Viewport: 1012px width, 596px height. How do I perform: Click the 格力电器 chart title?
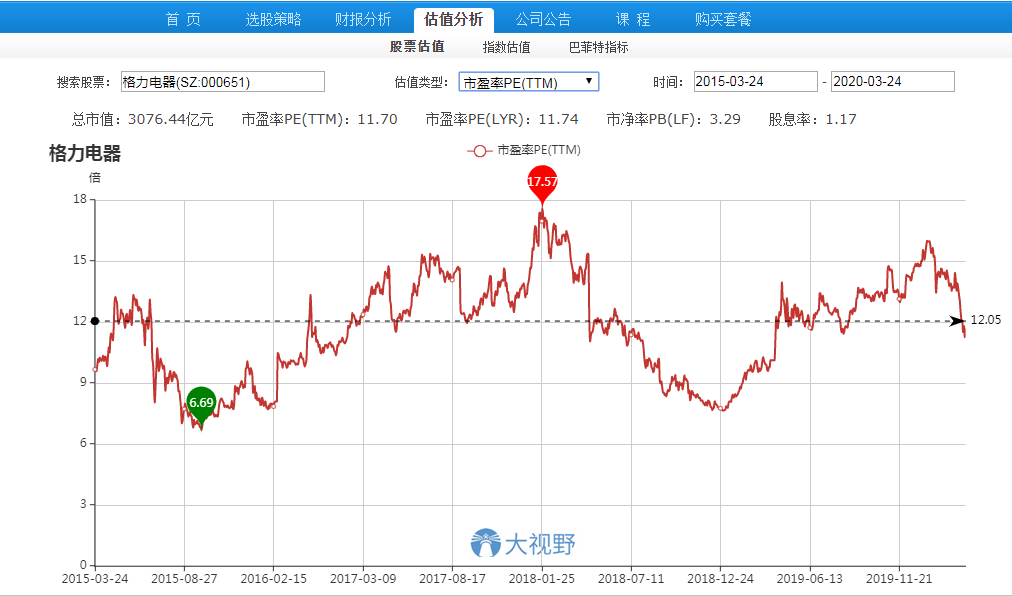pos(85,154)
